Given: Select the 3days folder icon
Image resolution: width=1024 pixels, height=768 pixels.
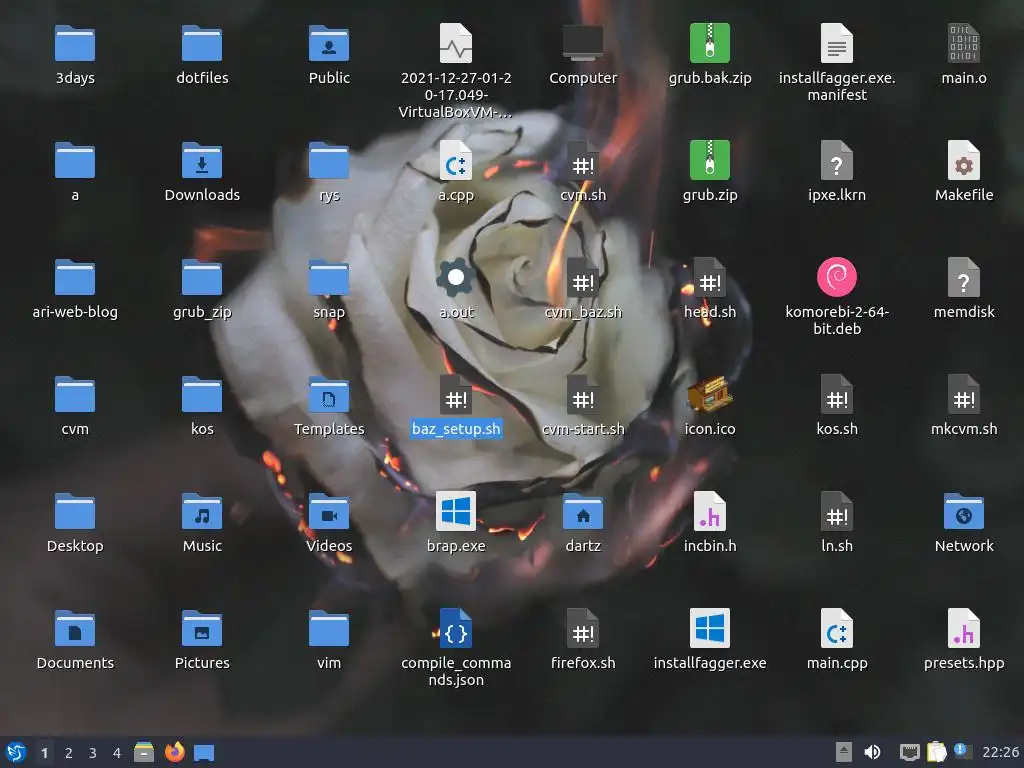Looking at the screenshot, I should [75, 44].
